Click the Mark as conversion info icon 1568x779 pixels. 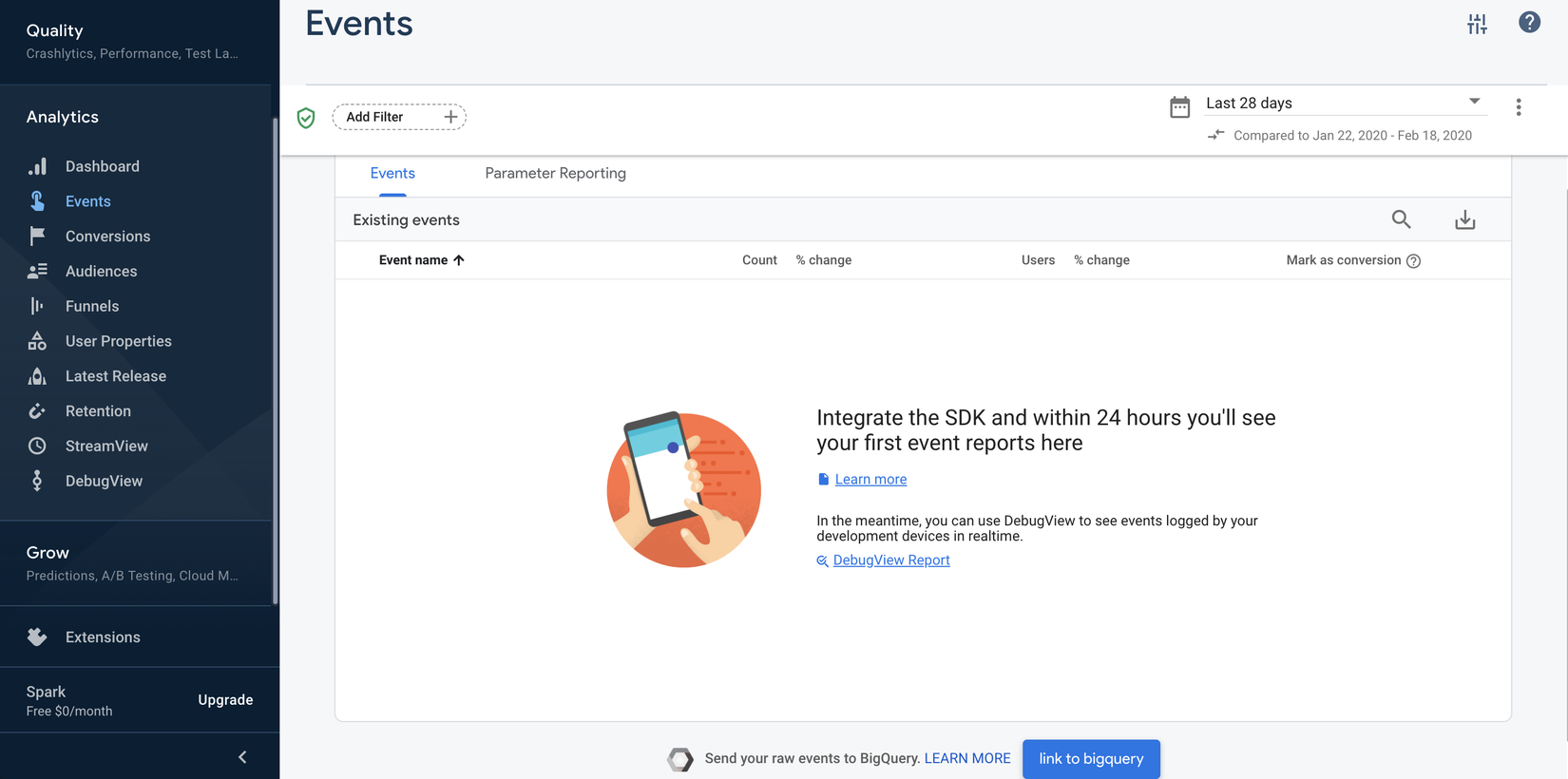coord(1413,261)
